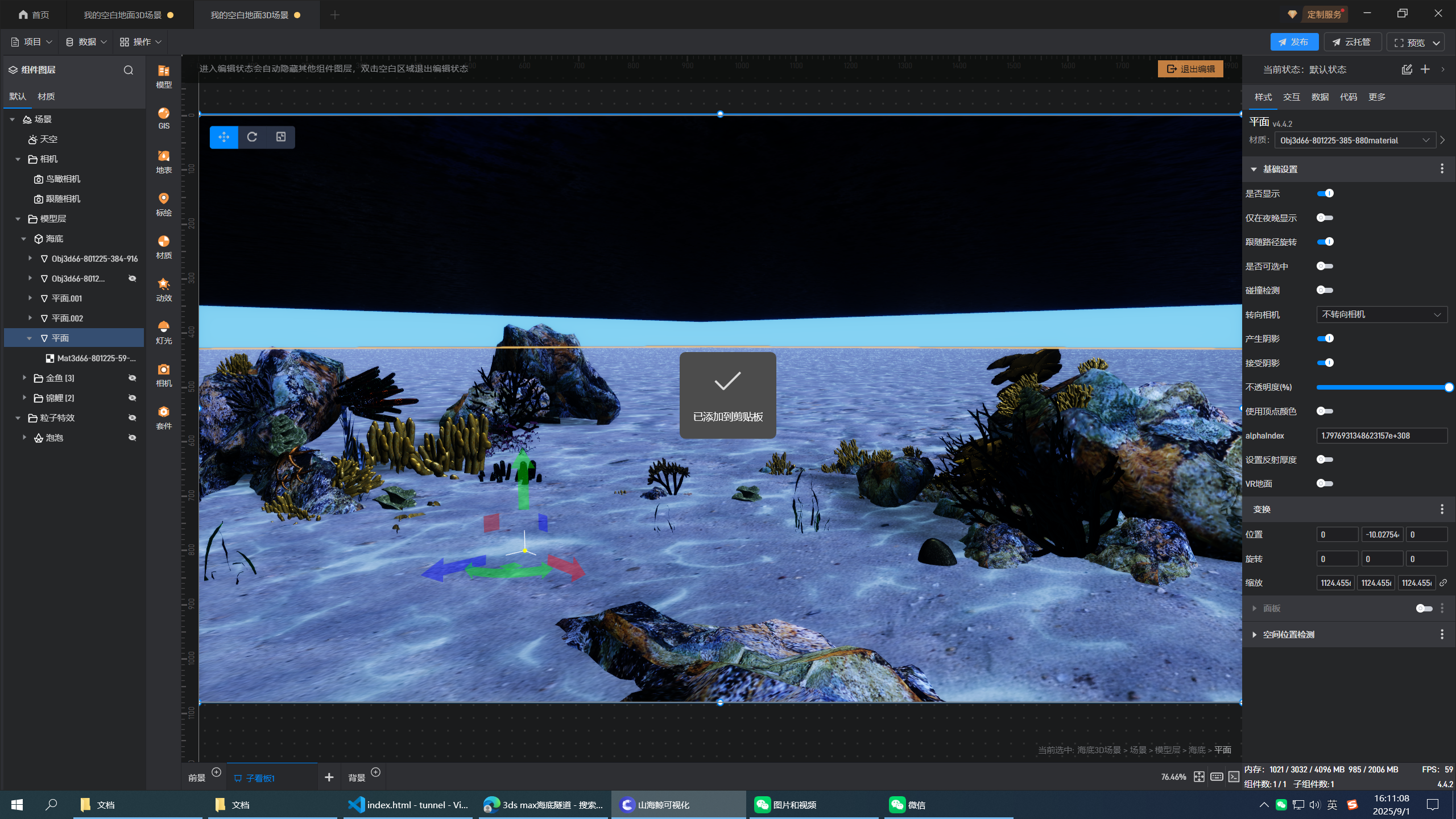1456x819 pixels.
Task: Switch to the 交互 tab
Action: pos(1292,97)
